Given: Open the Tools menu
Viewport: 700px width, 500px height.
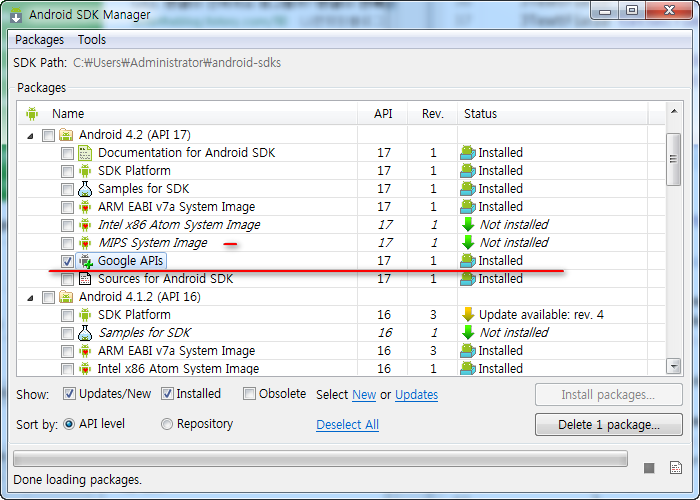Looking at the screenshot, I should coord(92,40).
